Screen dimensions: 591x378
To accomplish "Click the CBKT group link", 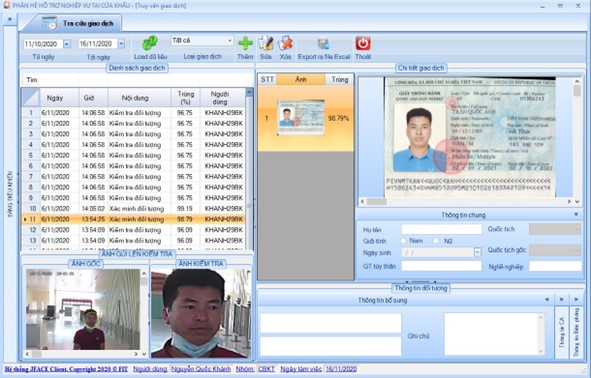I will click(x=266, y=369).
